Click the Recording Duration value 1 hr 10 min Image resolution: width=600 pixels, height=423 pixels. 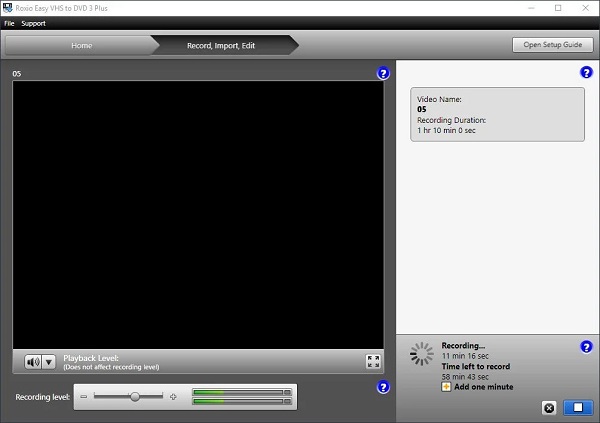click(446, 131)
